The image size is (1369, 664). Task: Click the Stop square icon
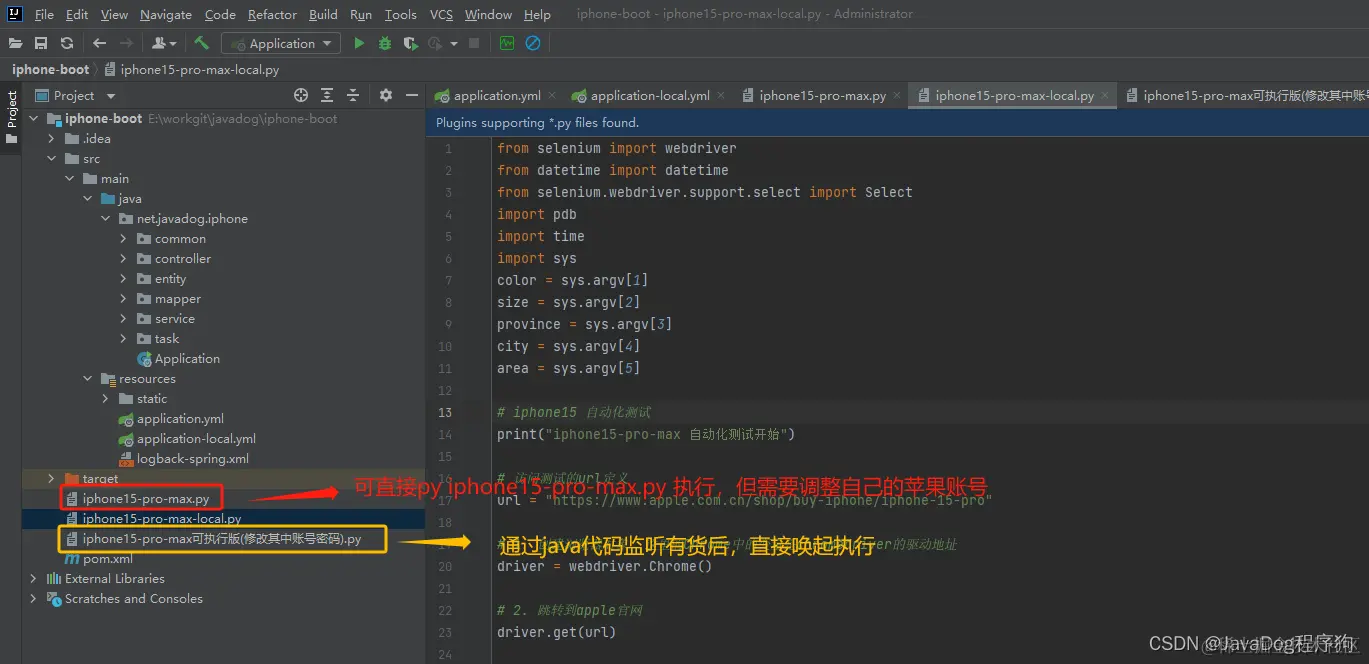474,43
